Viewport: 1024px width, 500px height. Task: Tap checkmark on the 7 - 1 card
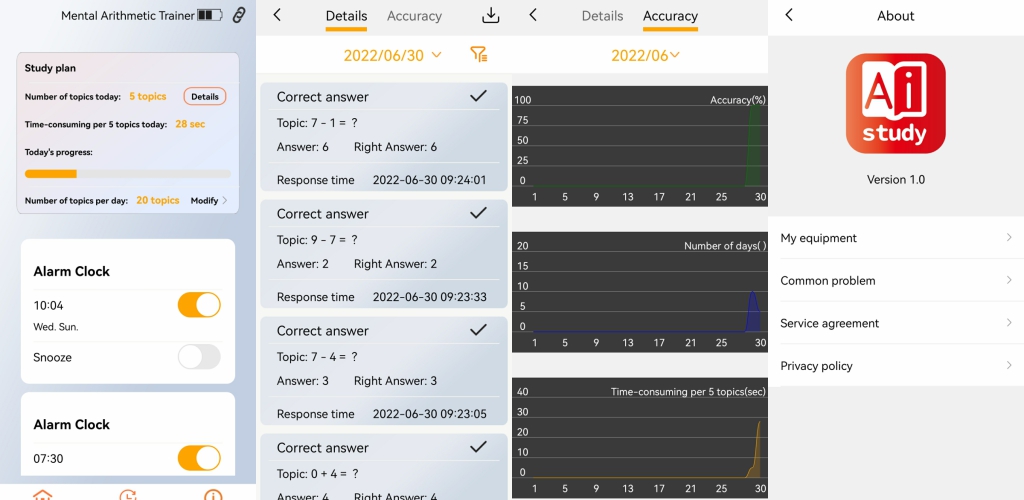coord(478,96)
